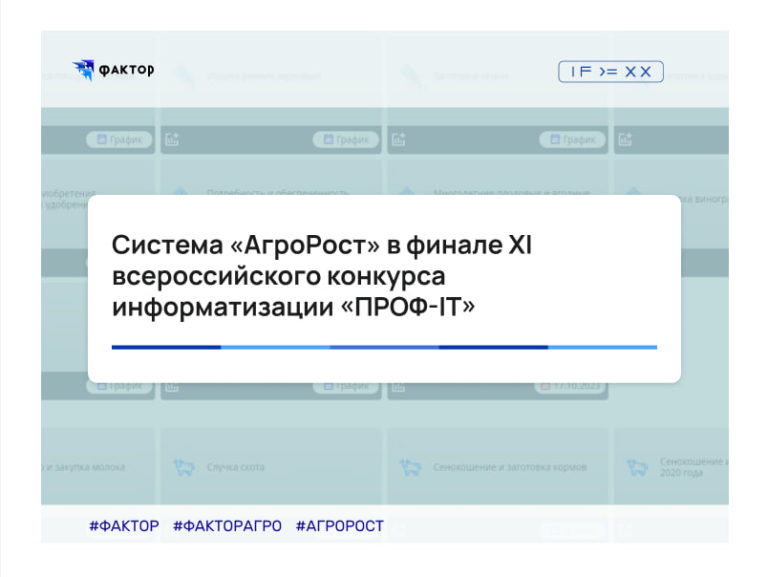The image size is (768, 577).
Task: Follow the #ФАКТОР hashtag
Action: point(124,526)
